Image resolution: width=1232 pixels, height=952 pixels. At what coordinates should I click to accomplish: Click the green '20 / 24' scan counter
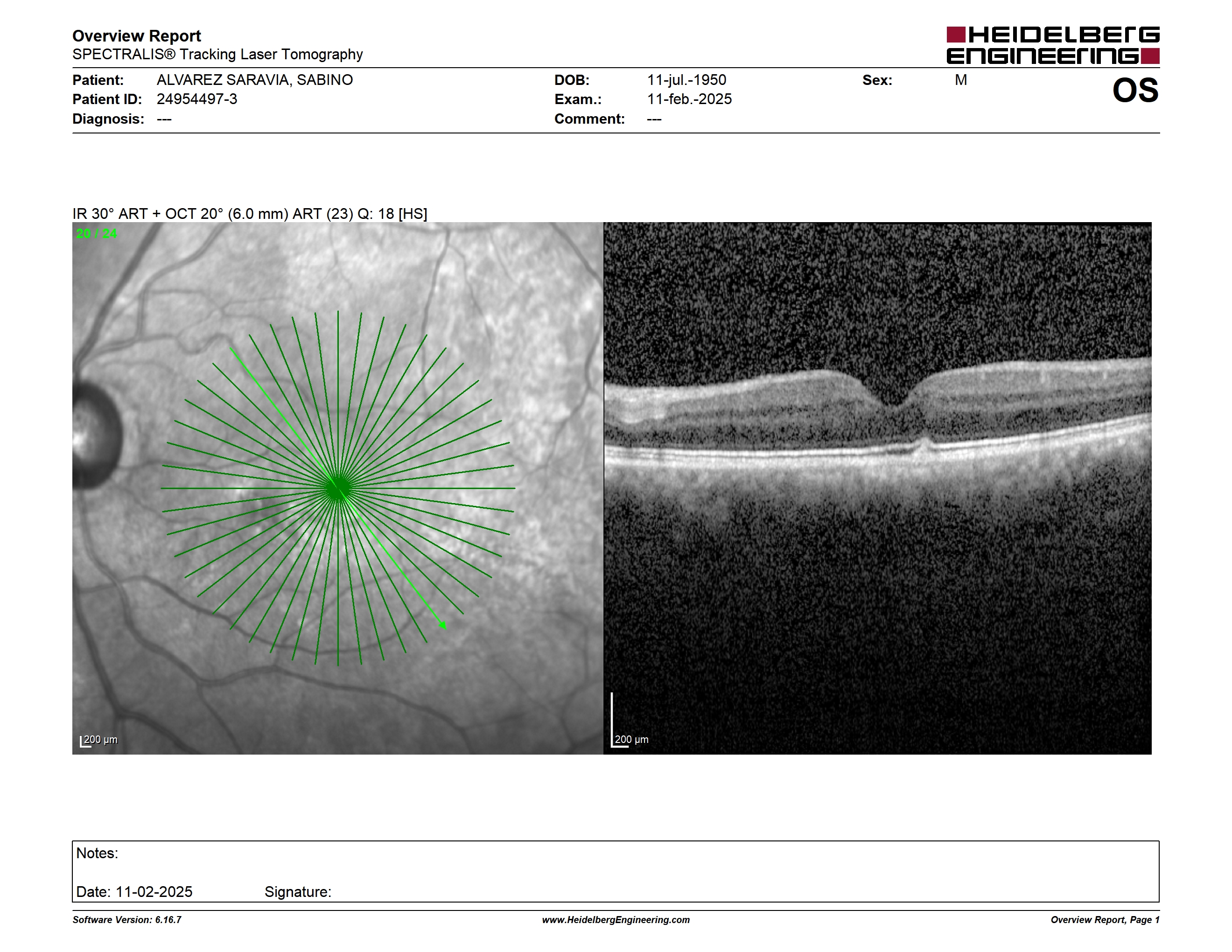(x=97, y=233)
